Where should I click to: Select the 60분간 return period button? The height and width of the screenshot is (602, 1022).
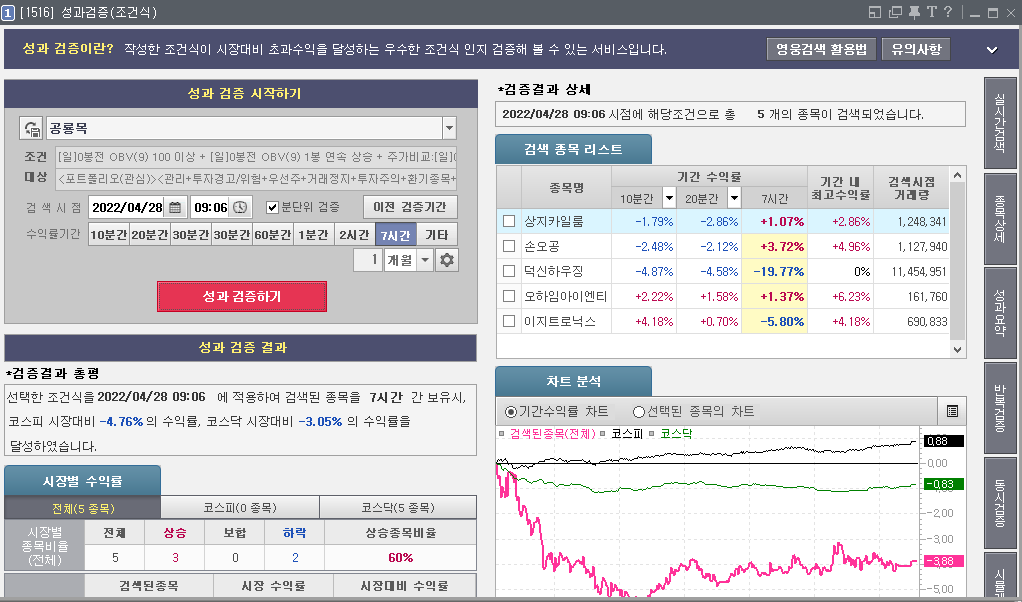(x=272, y=235)
